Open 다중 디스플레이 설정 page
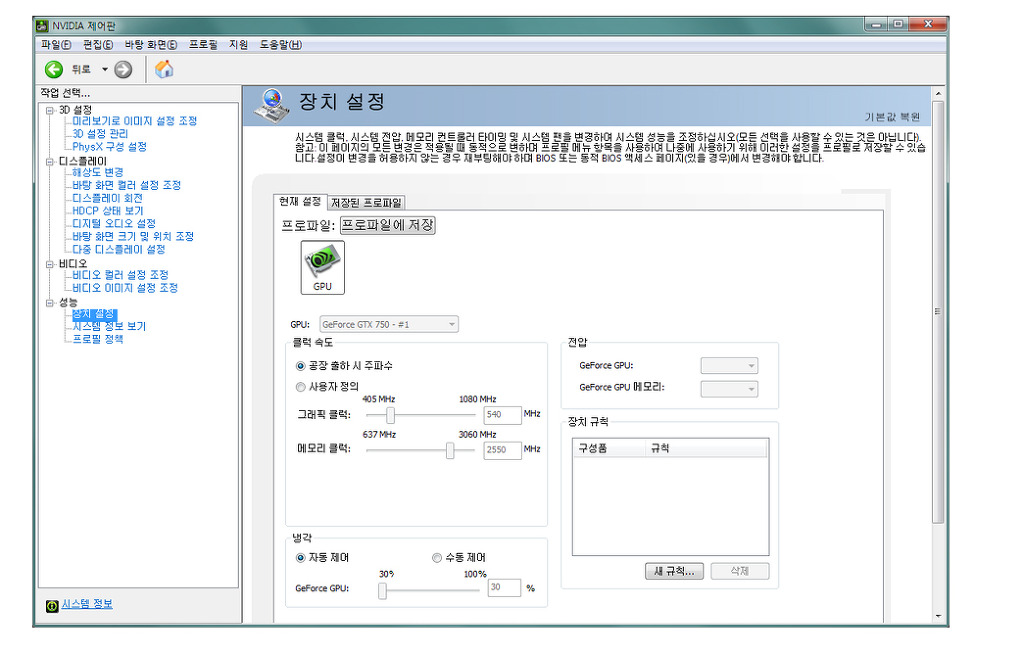Screen dimensions: 1024x655 pos(118,249)
